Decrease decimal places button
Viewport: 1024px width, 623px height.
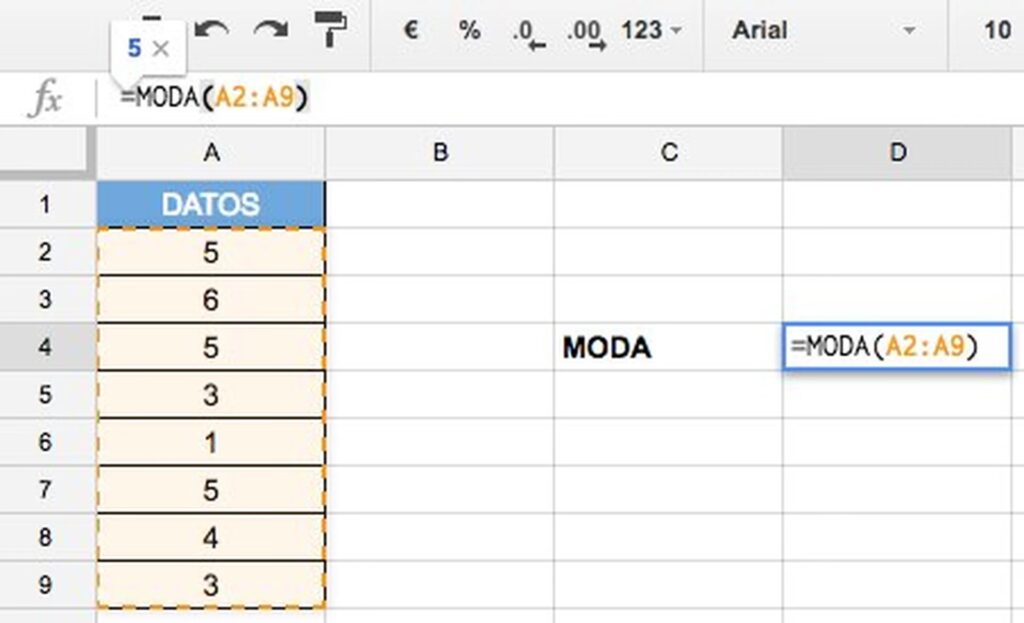528,32
